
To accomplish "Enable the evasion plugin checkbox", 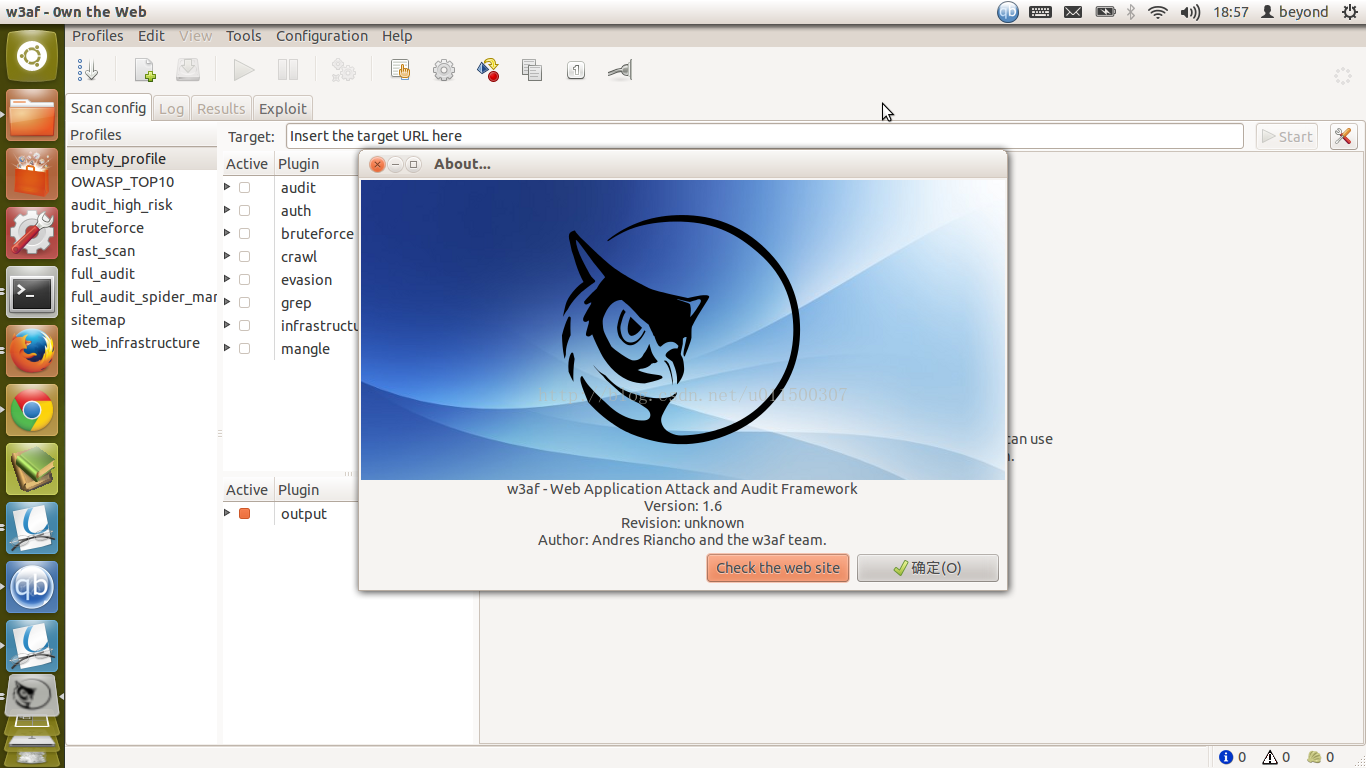I will [x=244, y=280].
